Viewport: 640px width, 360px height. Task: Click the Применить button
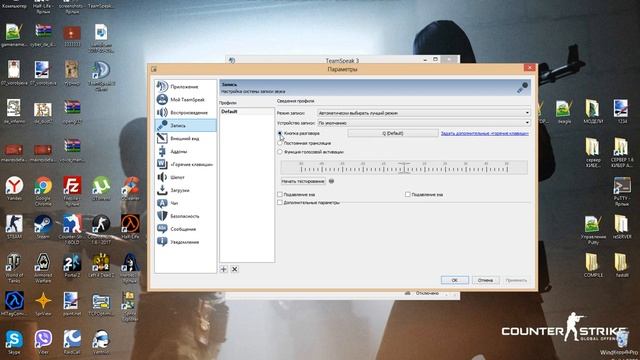pyautogui.click(x=516, y=280)
